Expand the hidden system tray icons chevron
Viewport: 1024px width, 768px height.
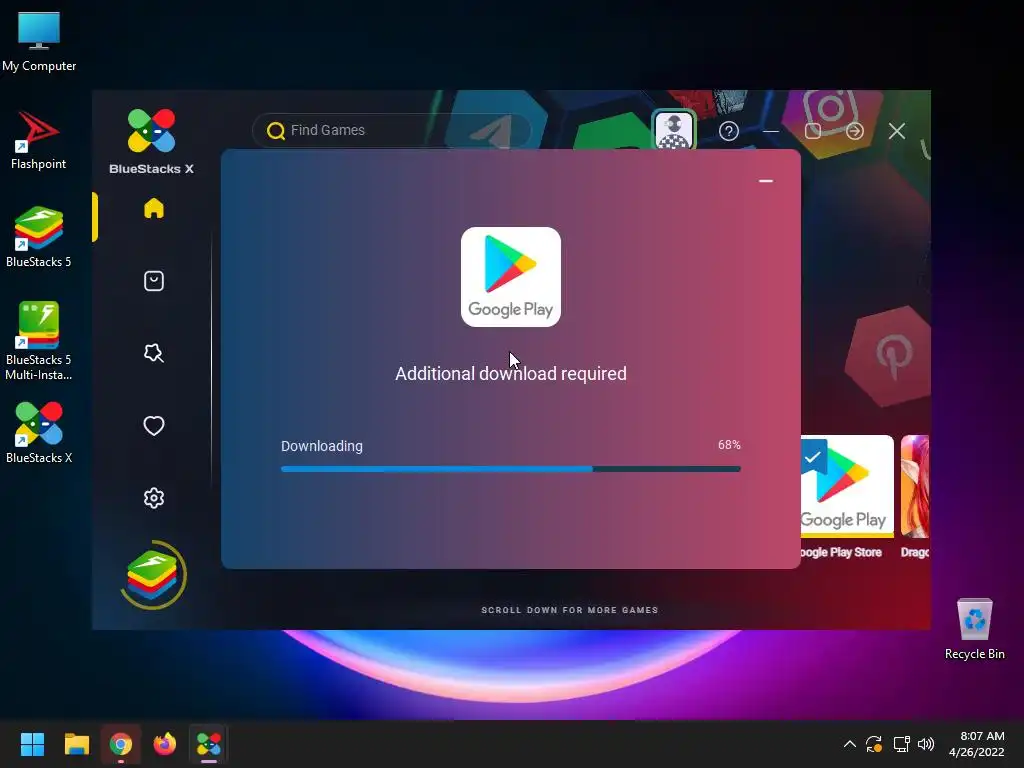(850, 744)
